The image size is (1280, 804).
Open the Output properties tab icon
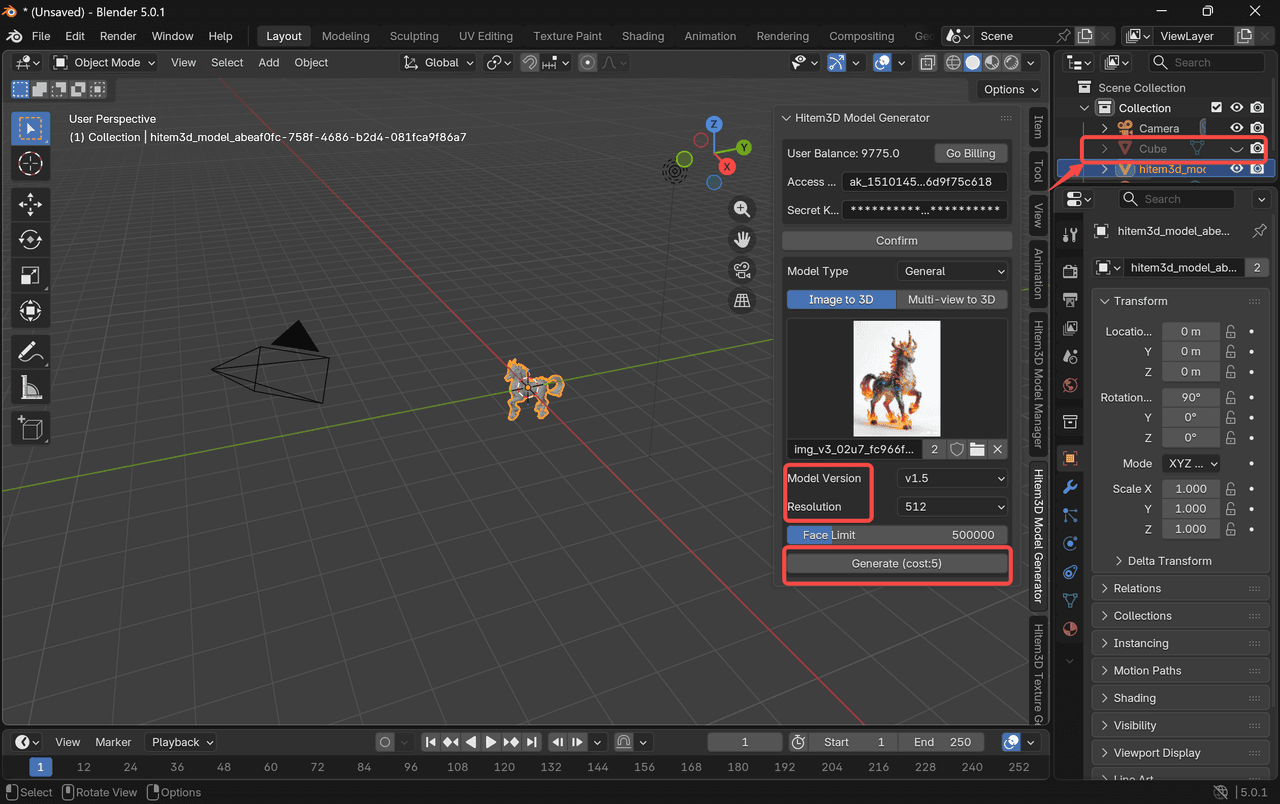[1070, 300]
